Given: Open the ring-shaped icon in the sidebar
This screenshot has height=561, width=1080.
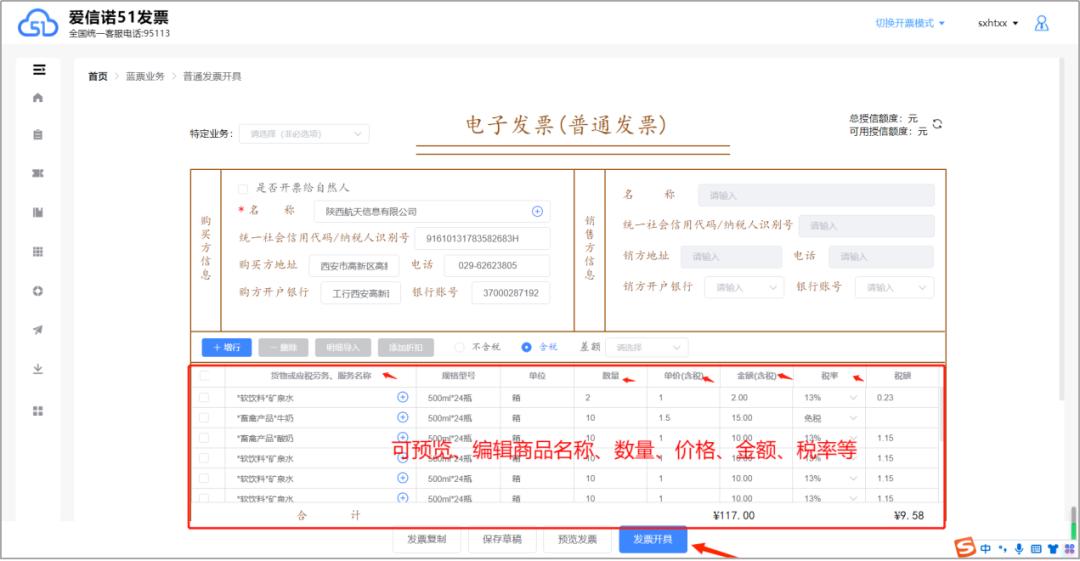Looking at the screenshot, I should (38, 291).
